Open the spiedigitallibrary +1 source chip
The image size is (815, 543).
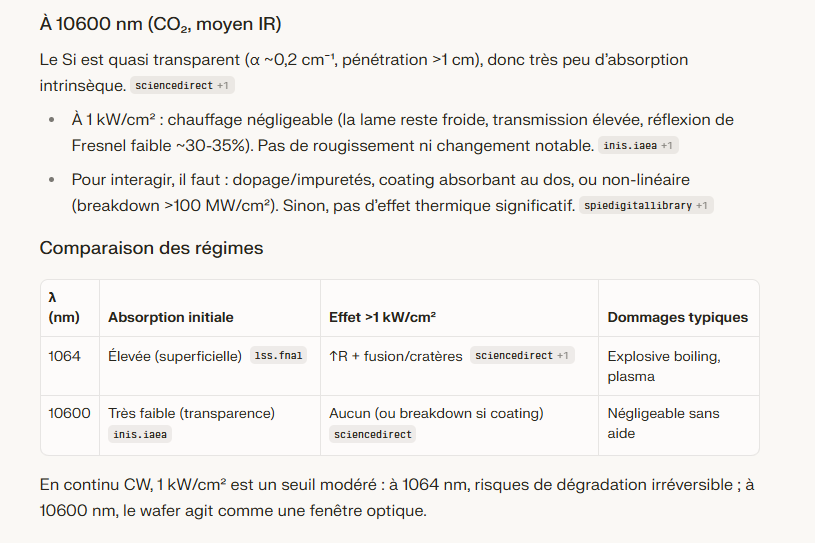646,206
